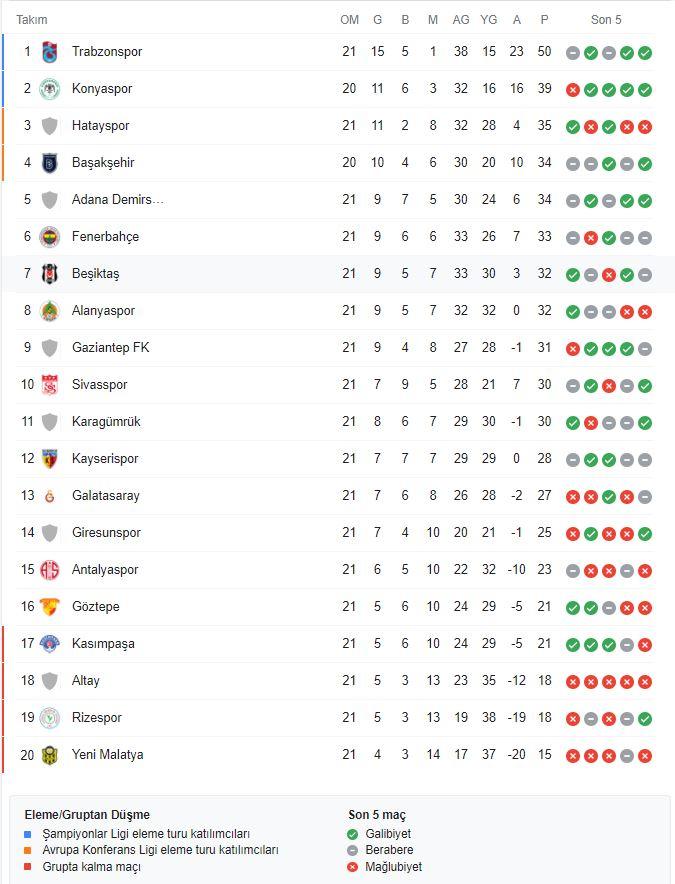Click the Trabzonspor club crest icon

[x=50, y=52]
